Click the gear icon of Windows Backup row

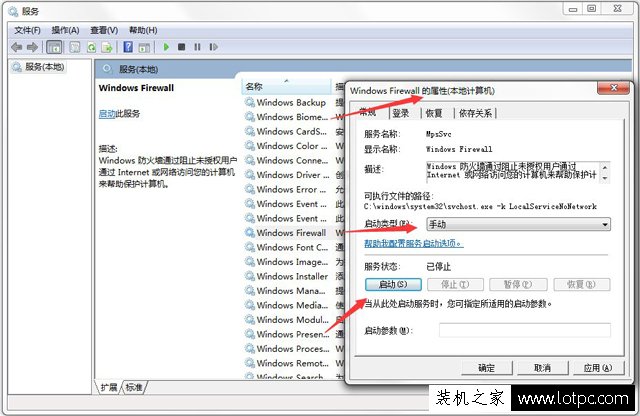tap(249, 102)
